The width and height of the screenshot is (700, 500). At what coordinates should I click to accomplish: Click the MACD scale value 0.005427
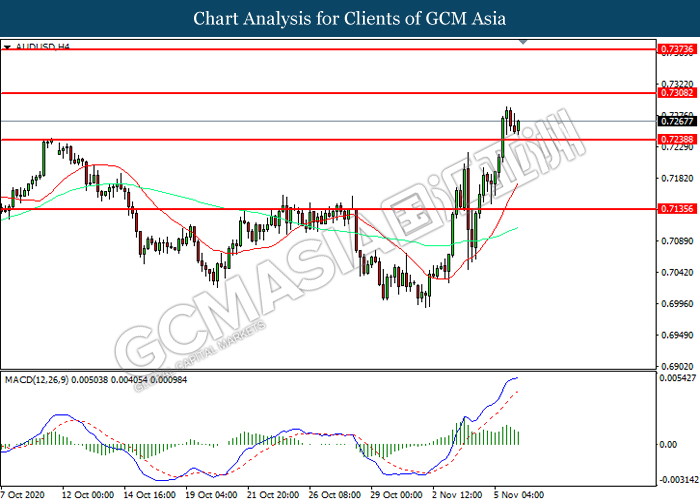(x=677, y=378)
